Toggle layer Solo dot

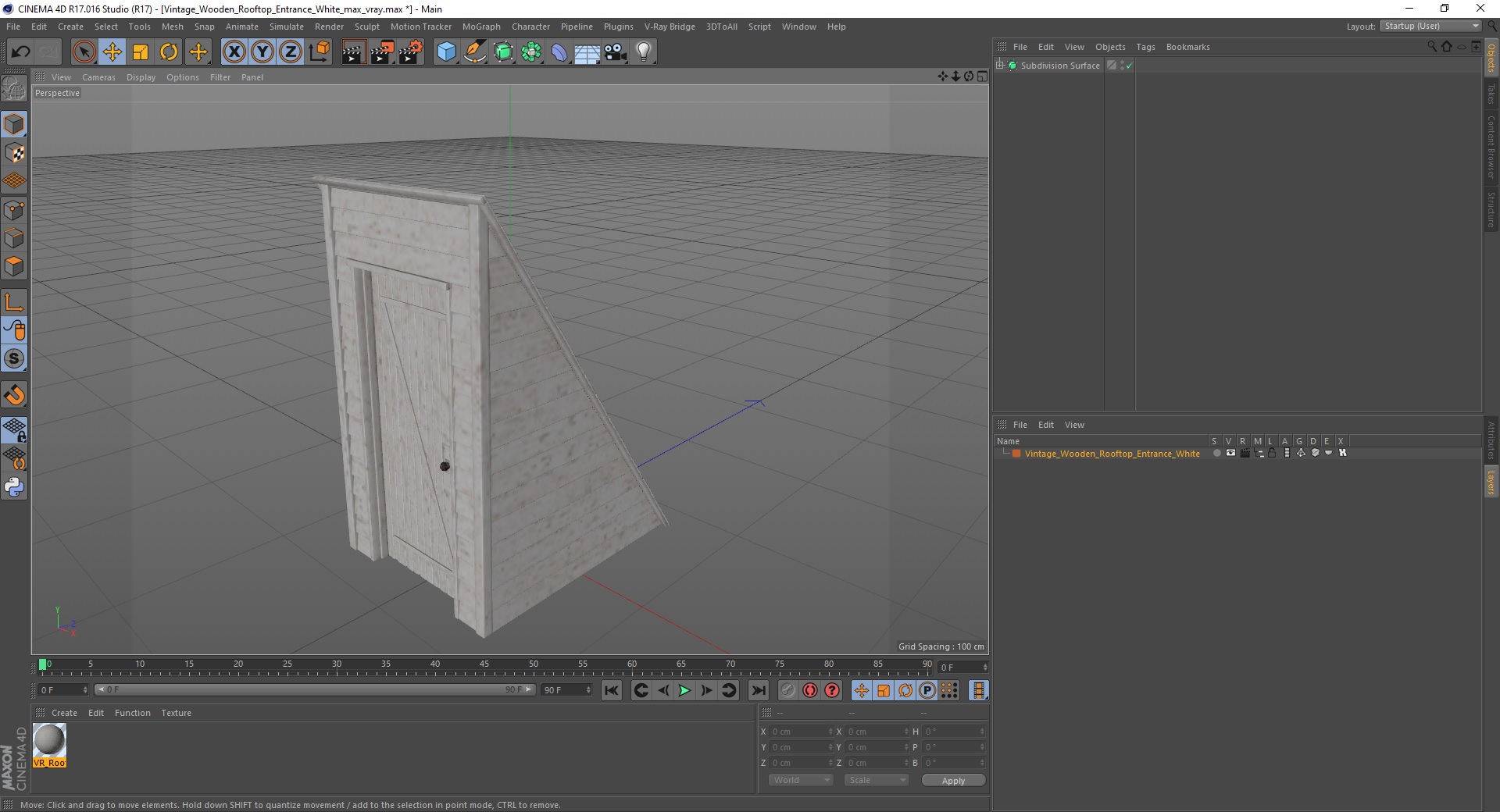tap(1216, 453)
